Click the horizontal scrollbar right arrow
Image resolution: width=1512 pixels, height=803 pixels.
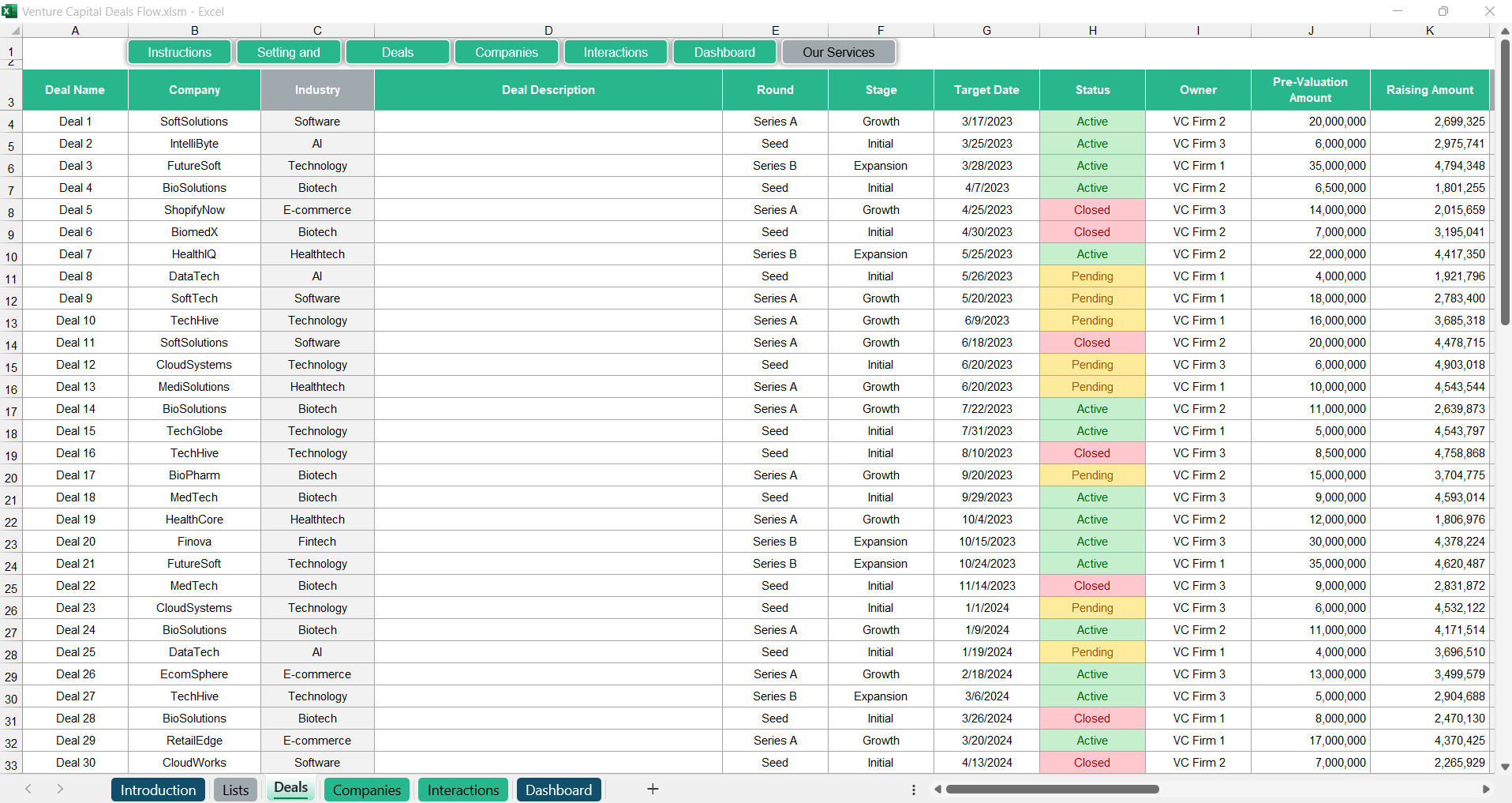pyautogui.click(x=1491, y=789)
